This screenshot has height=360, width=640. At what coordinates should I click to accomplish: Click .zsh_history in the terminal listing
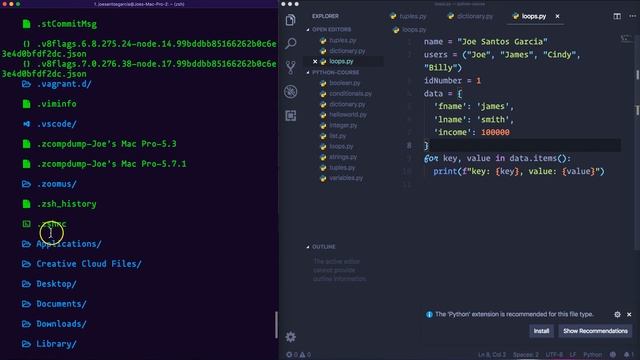(x=67, y=204)
